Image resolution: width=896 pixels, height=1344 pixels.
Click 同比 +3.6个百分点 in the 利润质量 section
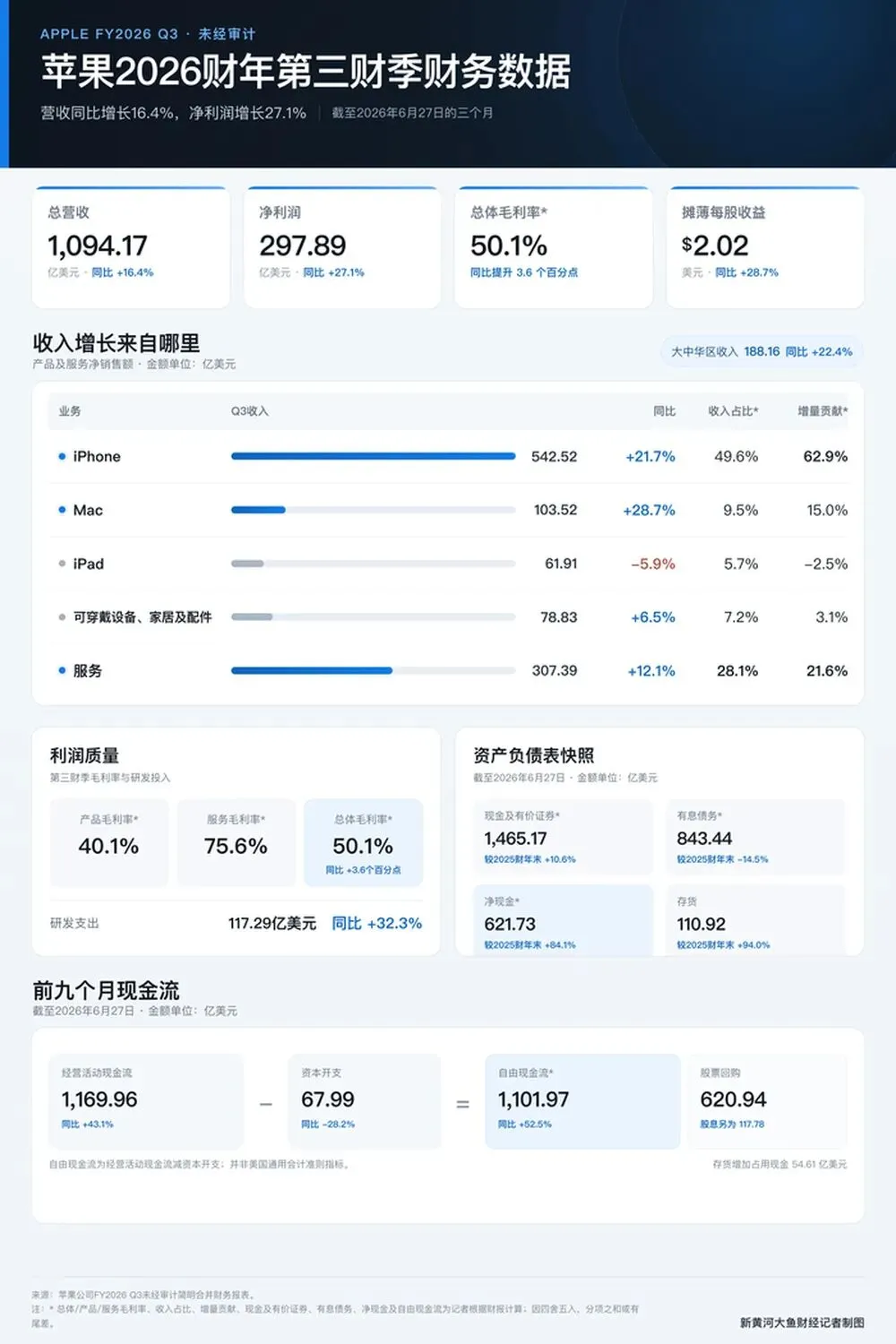click(363, 870)
